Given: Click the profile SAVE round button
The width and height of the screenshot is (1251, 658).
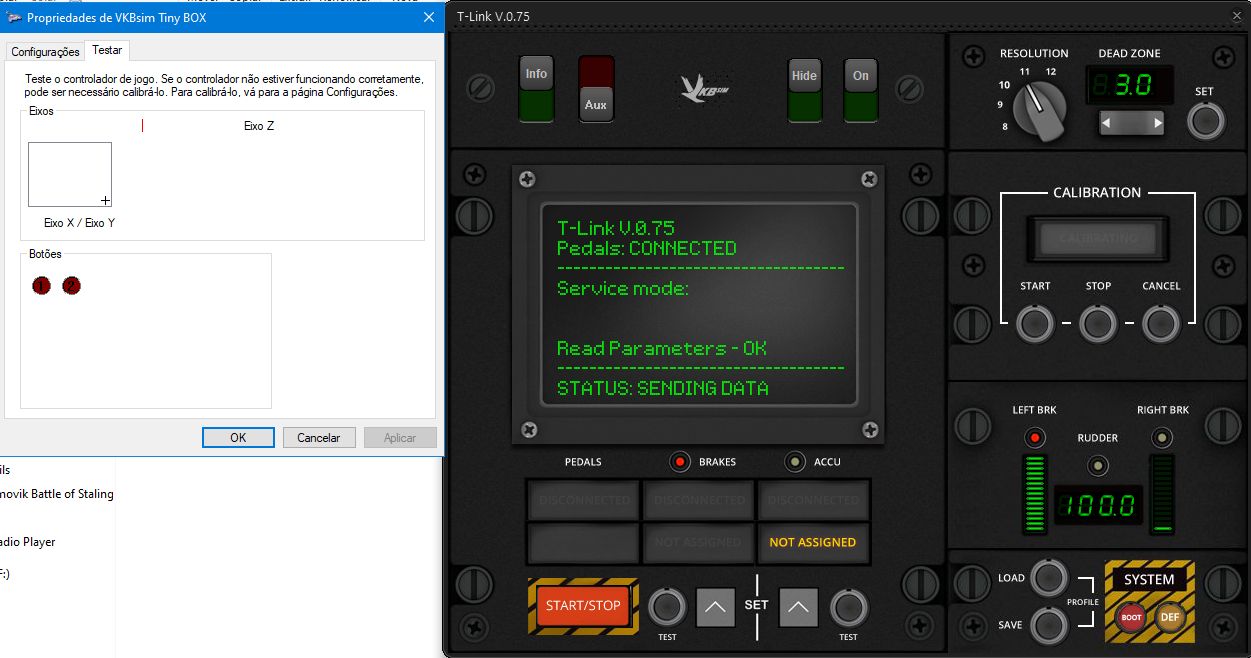Looking at the screenshot, I should click(x=1048, y=625).
